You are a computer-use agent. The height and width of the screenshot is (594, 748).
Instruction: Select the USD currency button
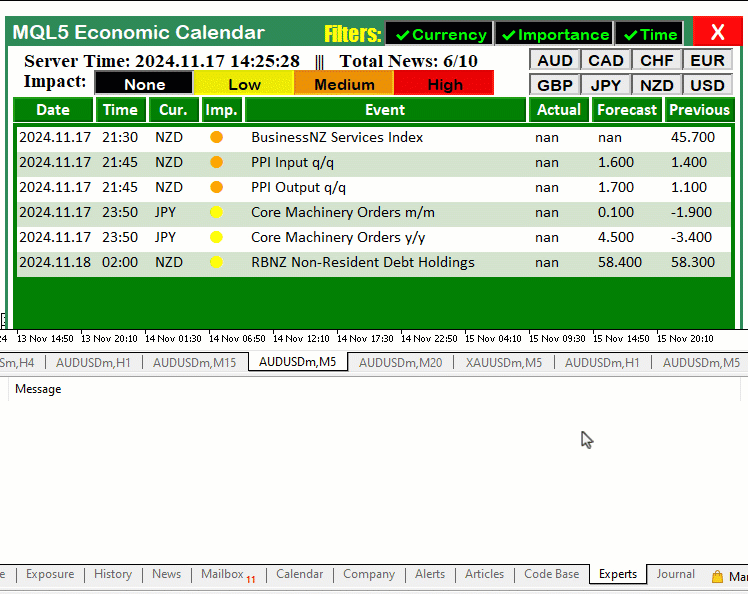click(x=707, y=85)
